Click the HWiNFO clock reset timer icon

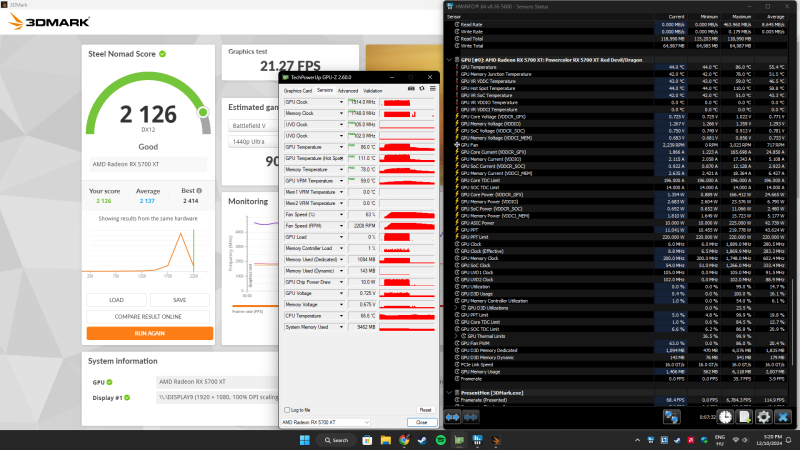(x=726, y=417)
